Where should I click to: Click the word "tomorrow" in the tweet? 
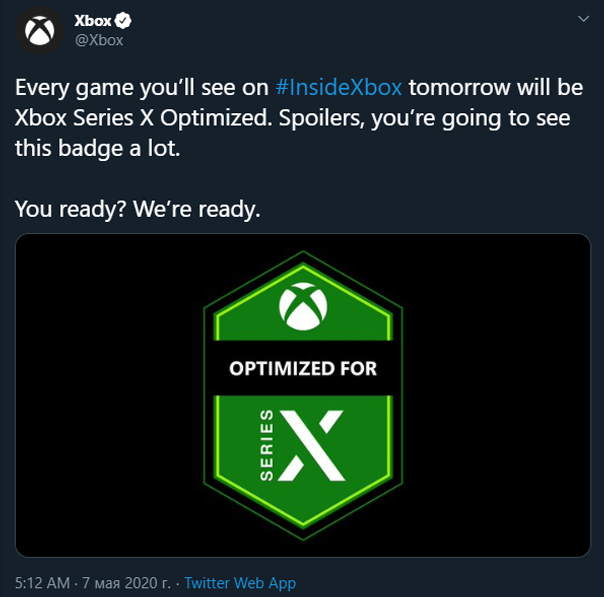pos(455,87)
